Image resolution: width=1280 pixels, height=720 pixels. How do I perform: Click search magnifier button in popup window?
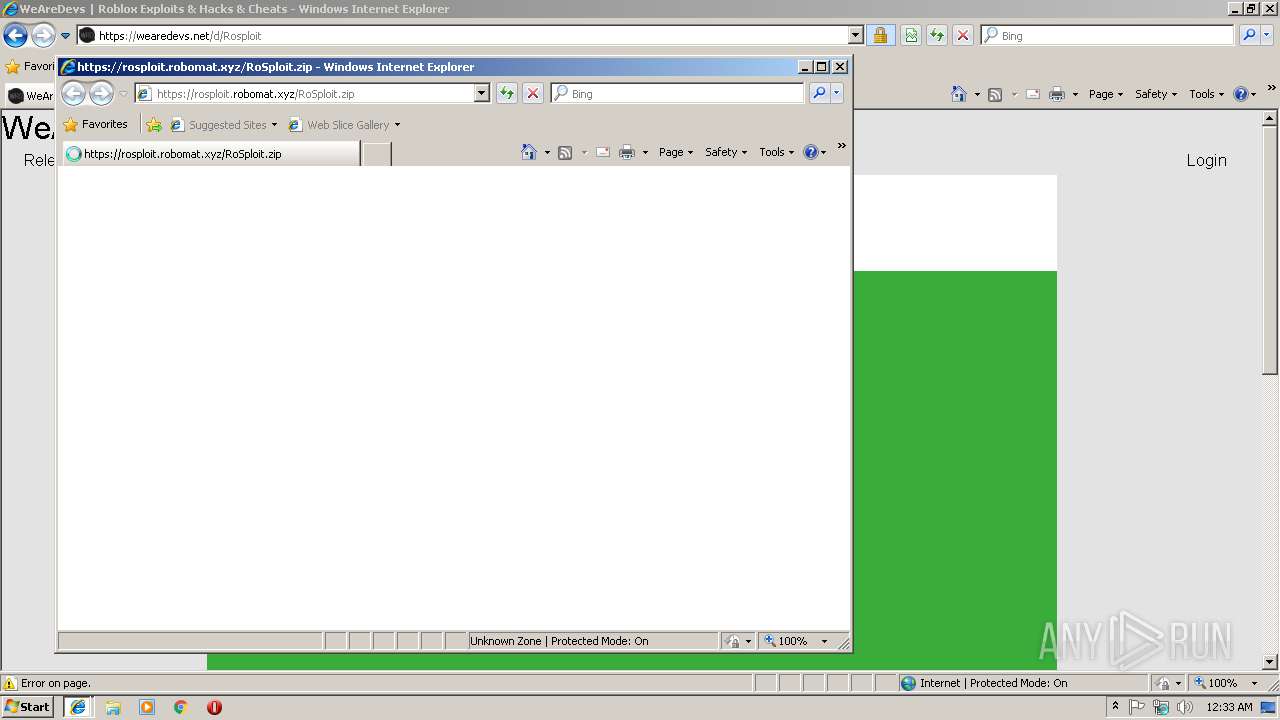pyautogui.click(x=819, y=93)
